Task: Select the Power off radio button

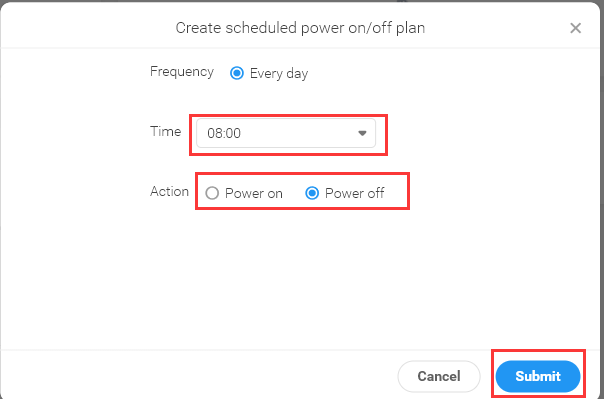Action: pos(312,193)
